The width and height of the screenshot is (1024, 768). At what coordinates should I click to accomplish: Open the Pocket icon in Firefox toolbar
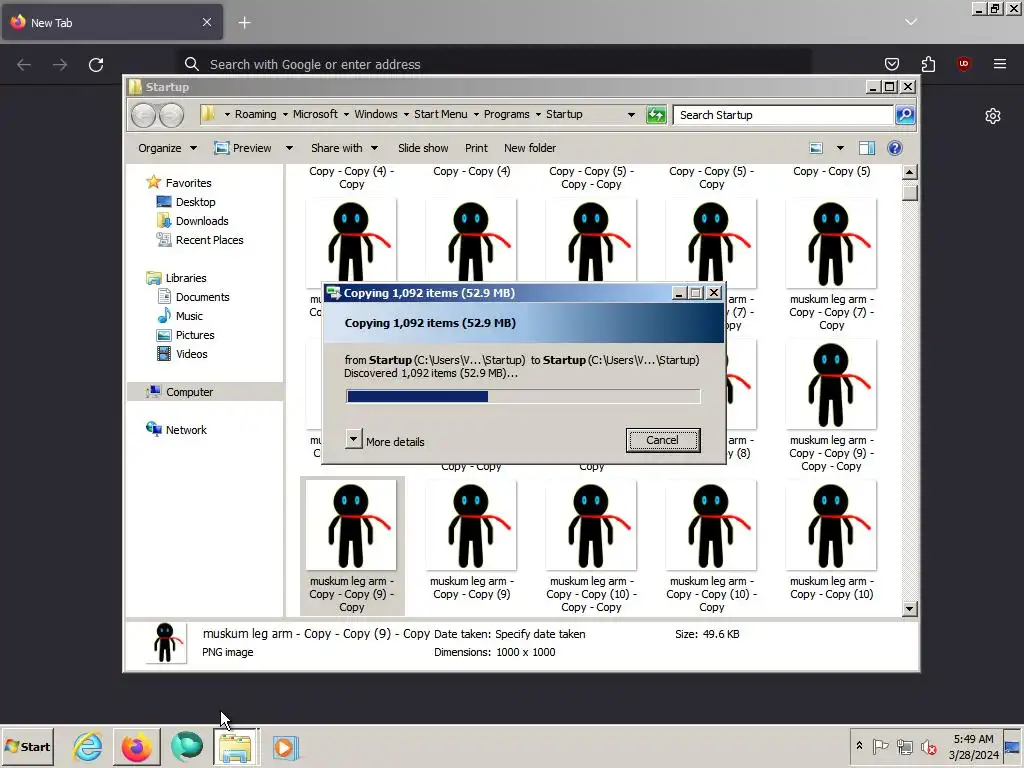pyautogui.click(x=891, y=64)
